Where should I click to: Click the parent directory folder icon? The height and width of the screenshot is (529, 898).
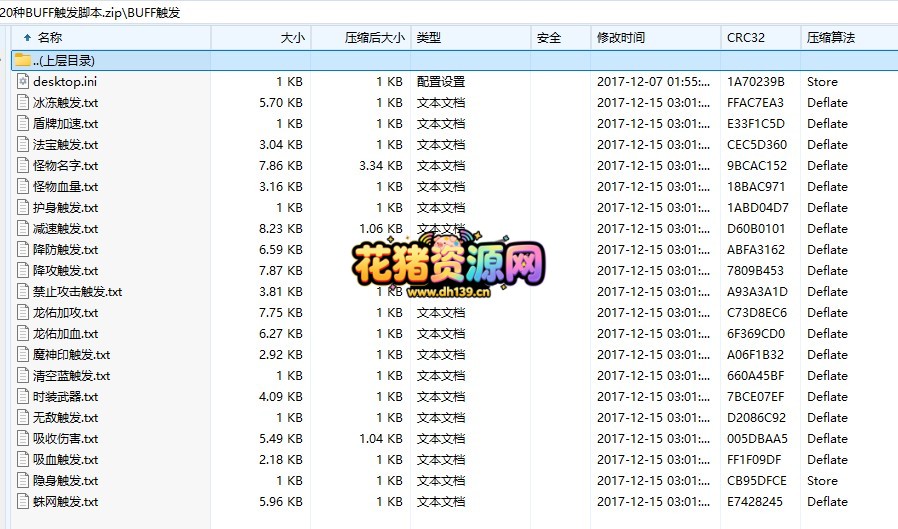pyautogui.click(x=22, y=60)
